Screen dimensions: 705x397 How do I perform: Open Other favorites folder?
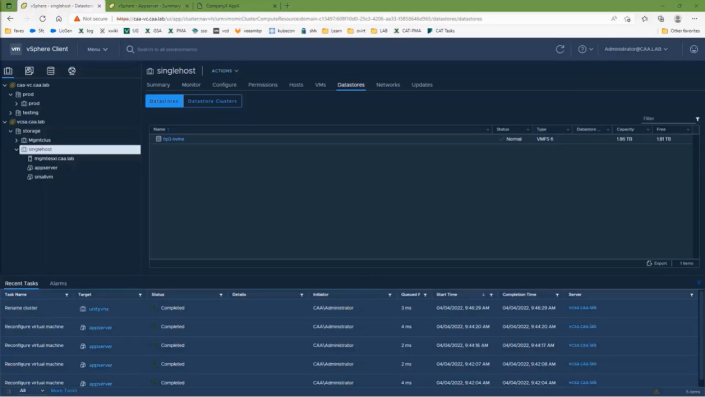click(x=680, y=31)
